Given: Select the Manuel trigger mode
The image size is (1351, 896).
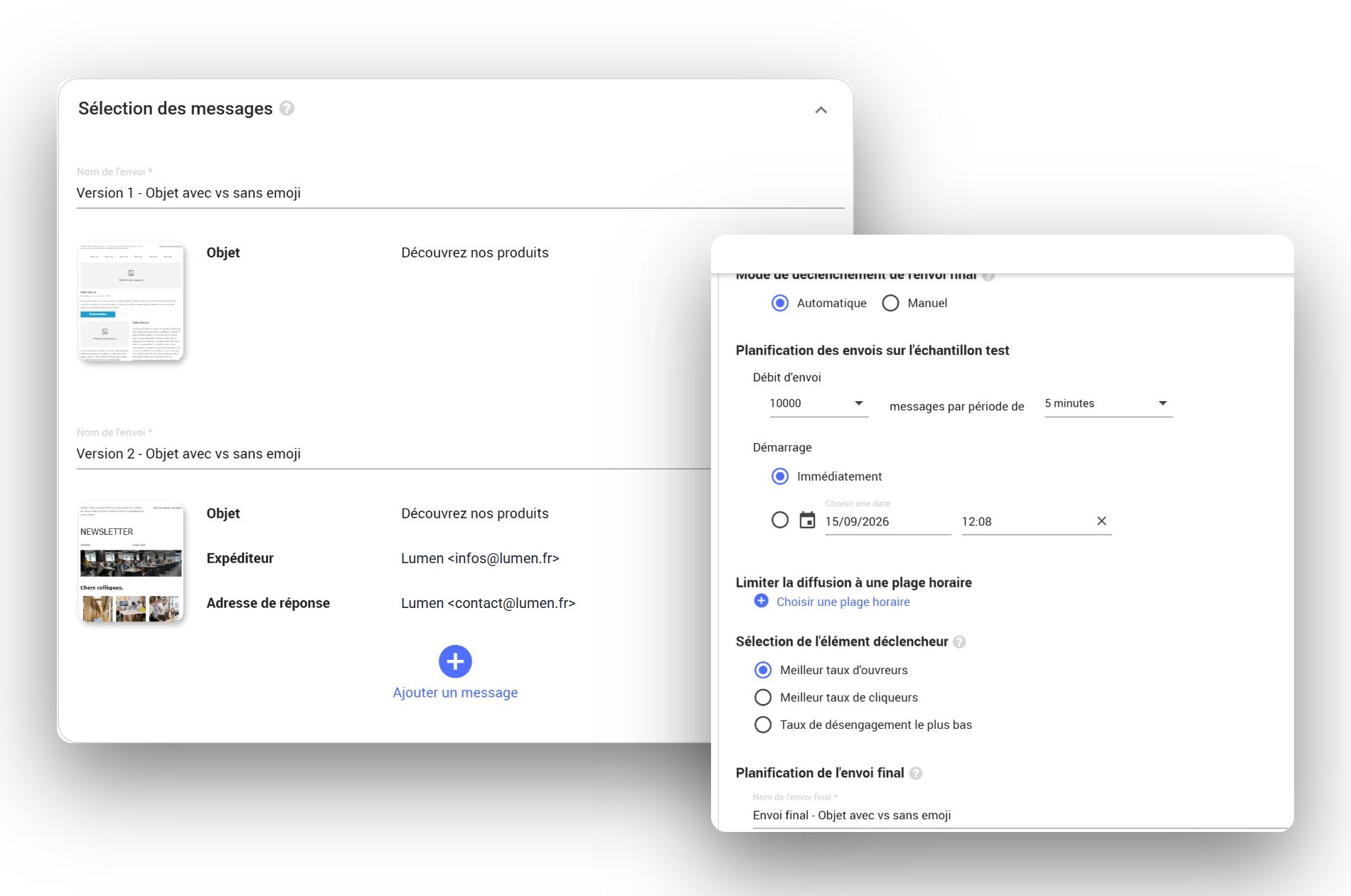Looking at the screenshot, I should pyautogui.click(x=890, y=303).
